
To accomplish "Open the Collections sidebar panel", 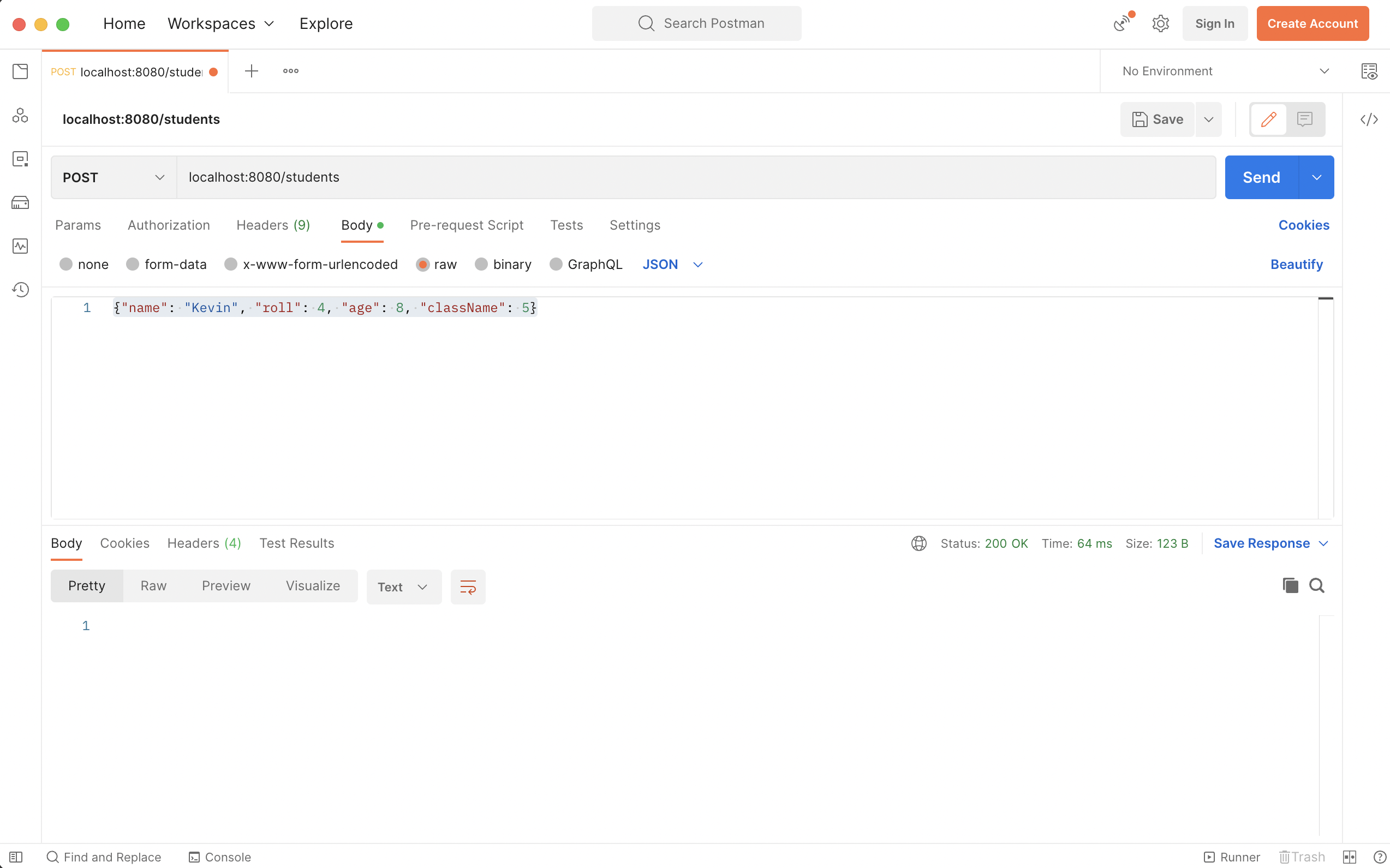I will (x=20, y=71).
